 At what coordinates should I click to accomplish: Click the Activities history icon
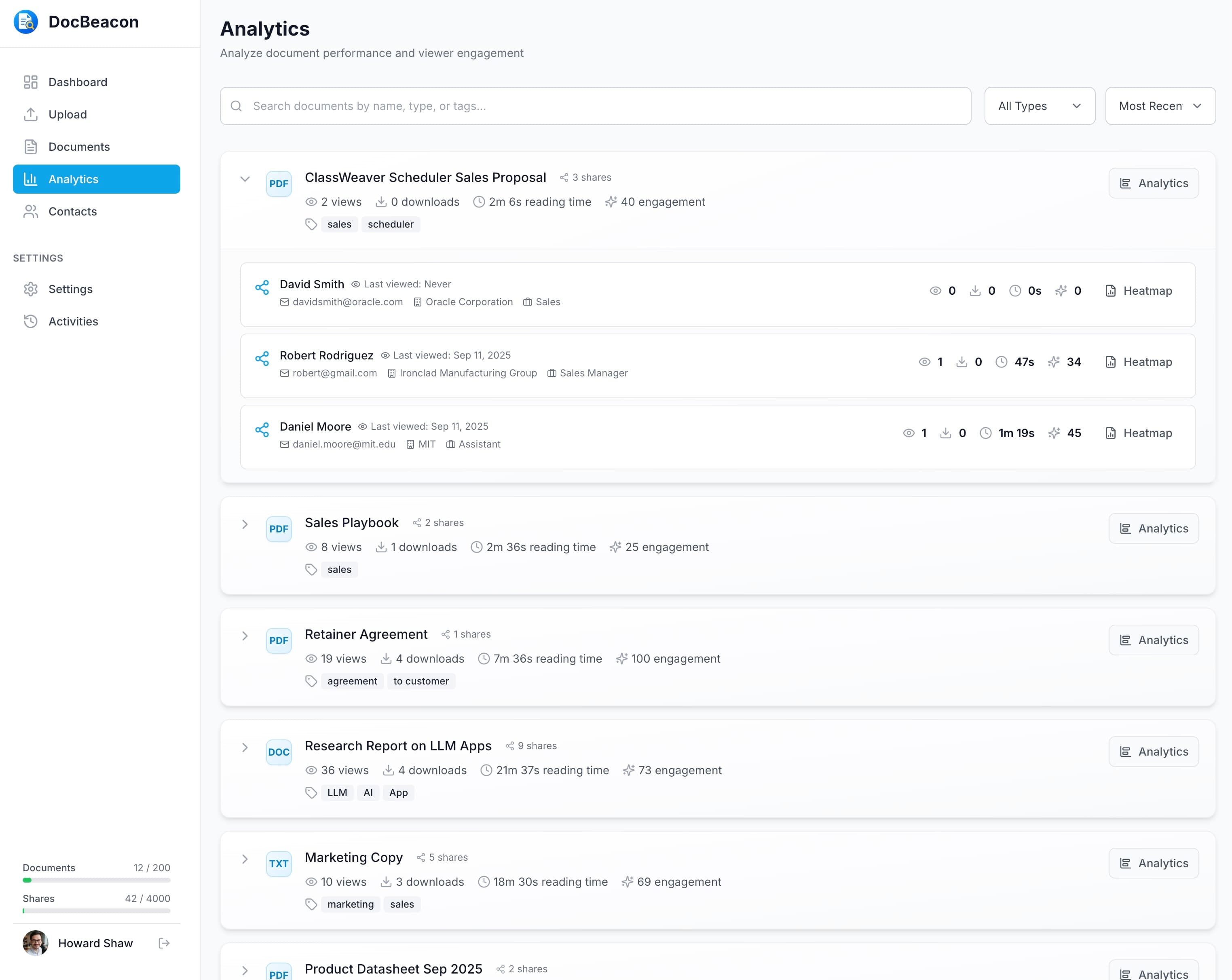point(31,321)
